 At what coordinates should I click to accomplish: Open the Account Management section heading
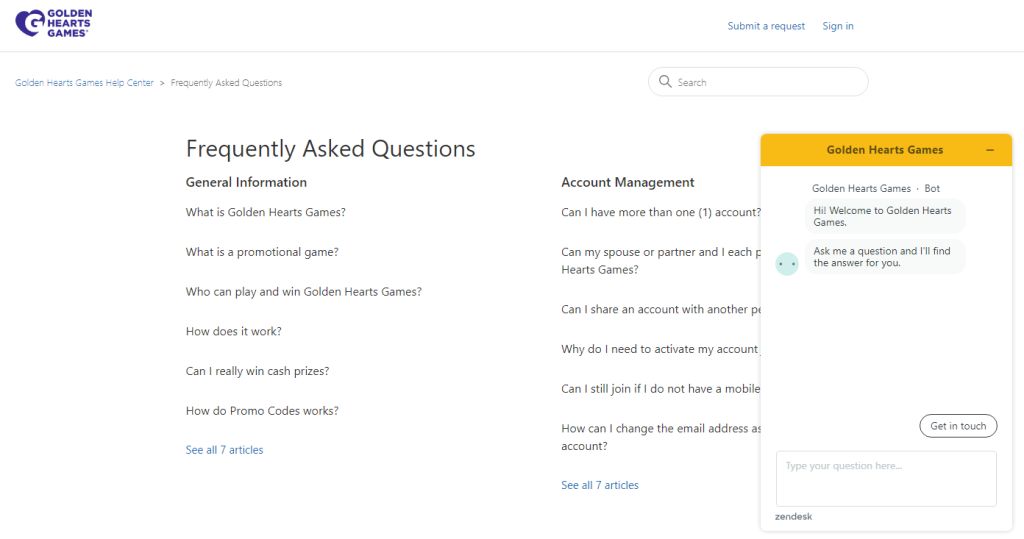tap(627, 182)
